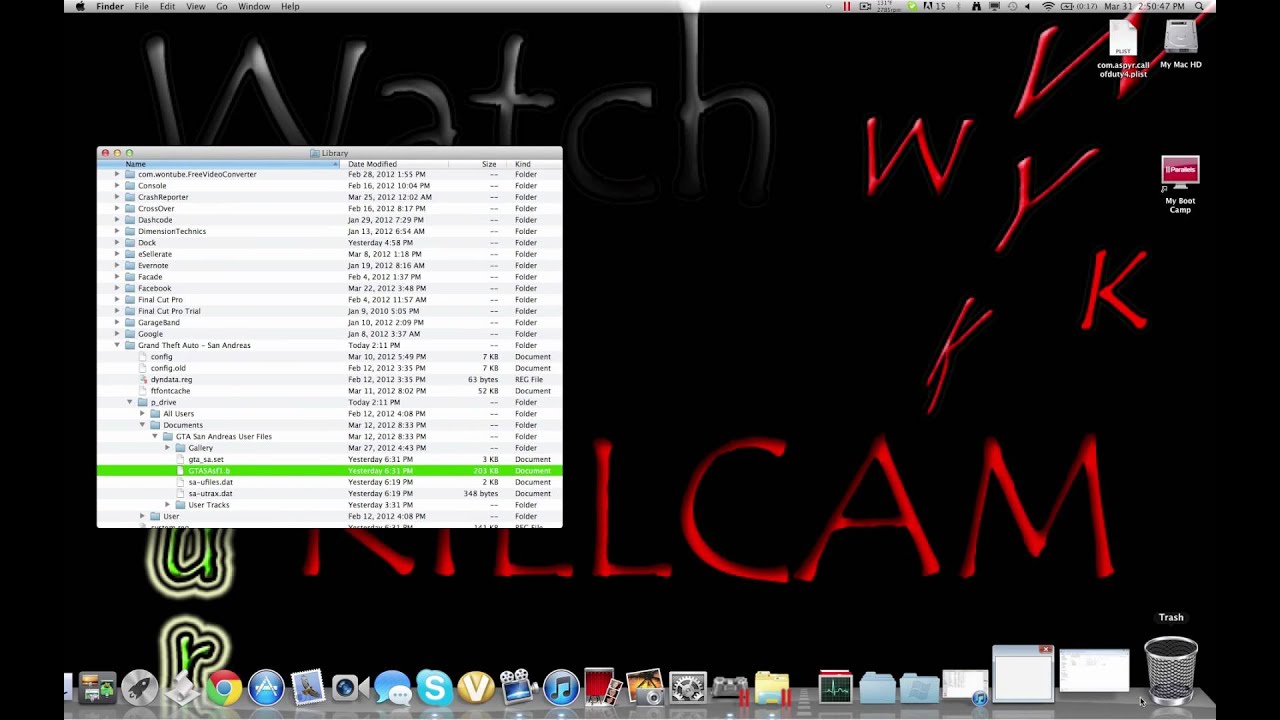Select the GTASAsf1.b file row
The image size is (1280, 720).
click(330, 471)
